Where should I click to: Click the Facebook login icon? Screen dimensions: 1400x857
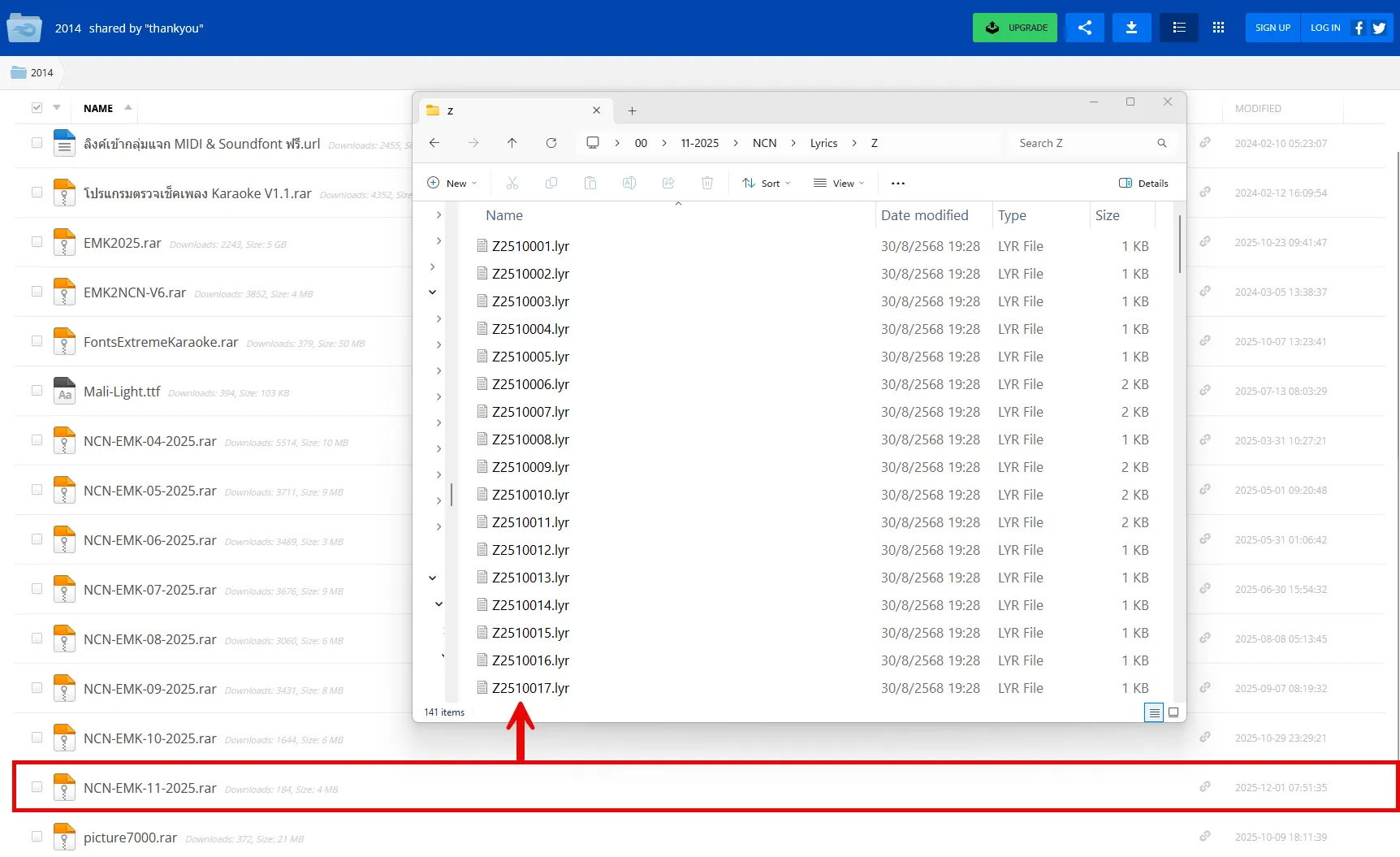pyautogui.click(x=1359, y=28)
